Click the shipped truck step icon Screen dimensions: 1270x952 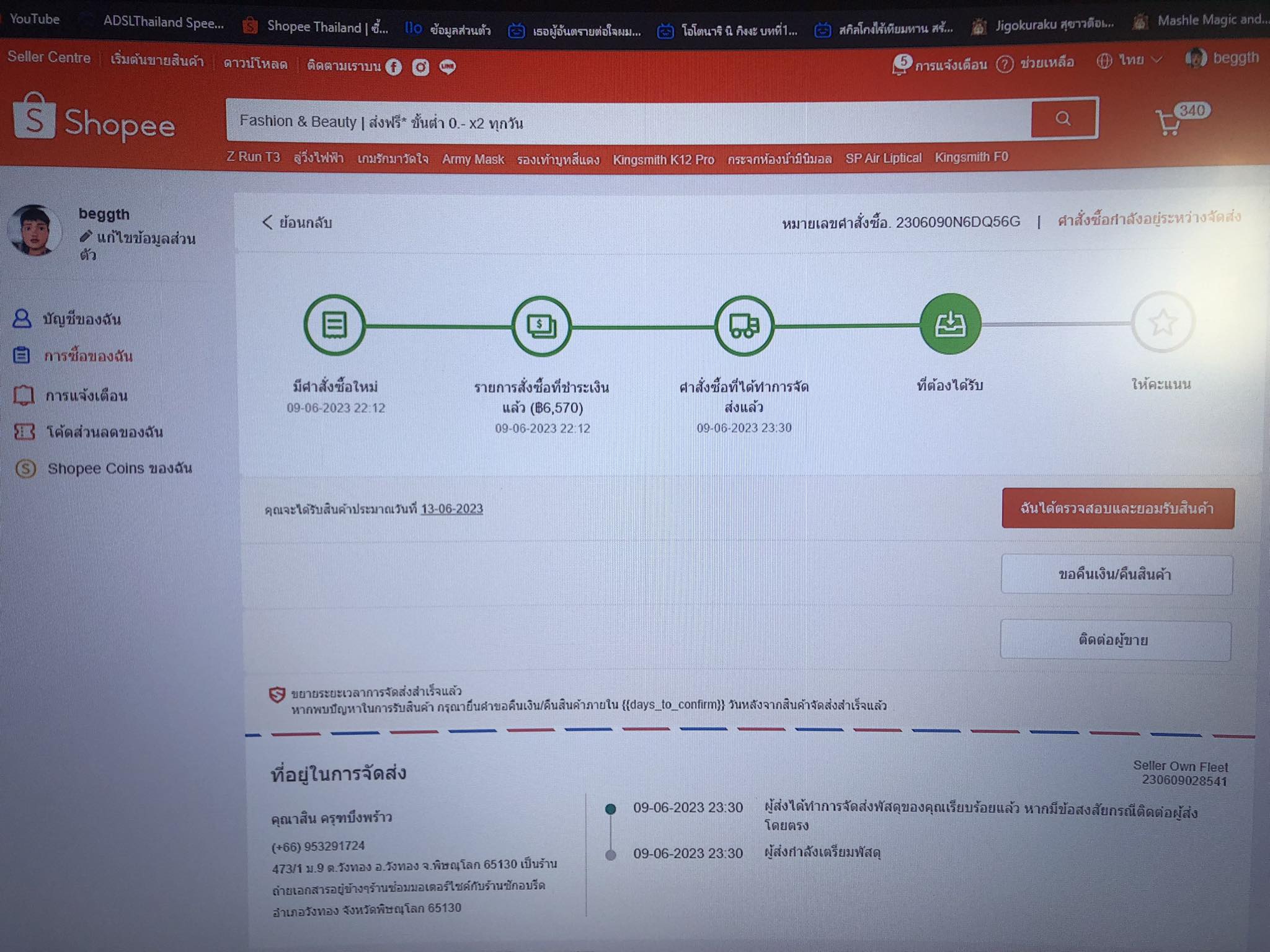[x=744, y=325]
